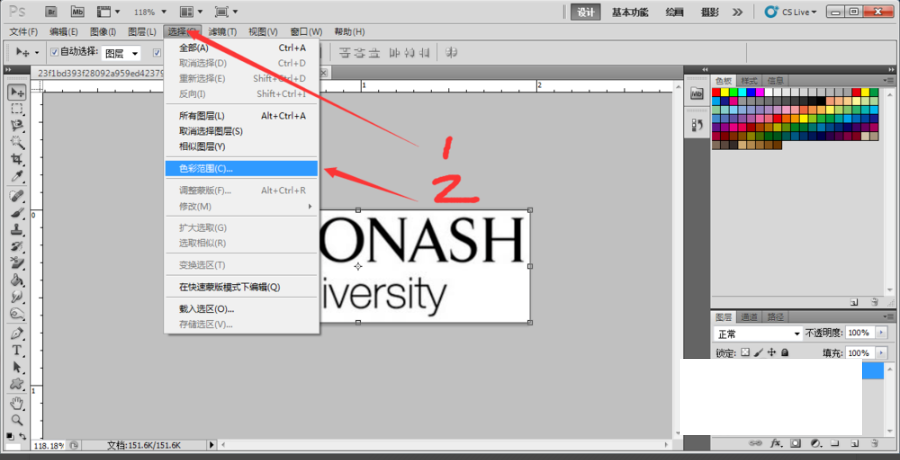Select the Healing Brush tool

[x=17, y=196]
